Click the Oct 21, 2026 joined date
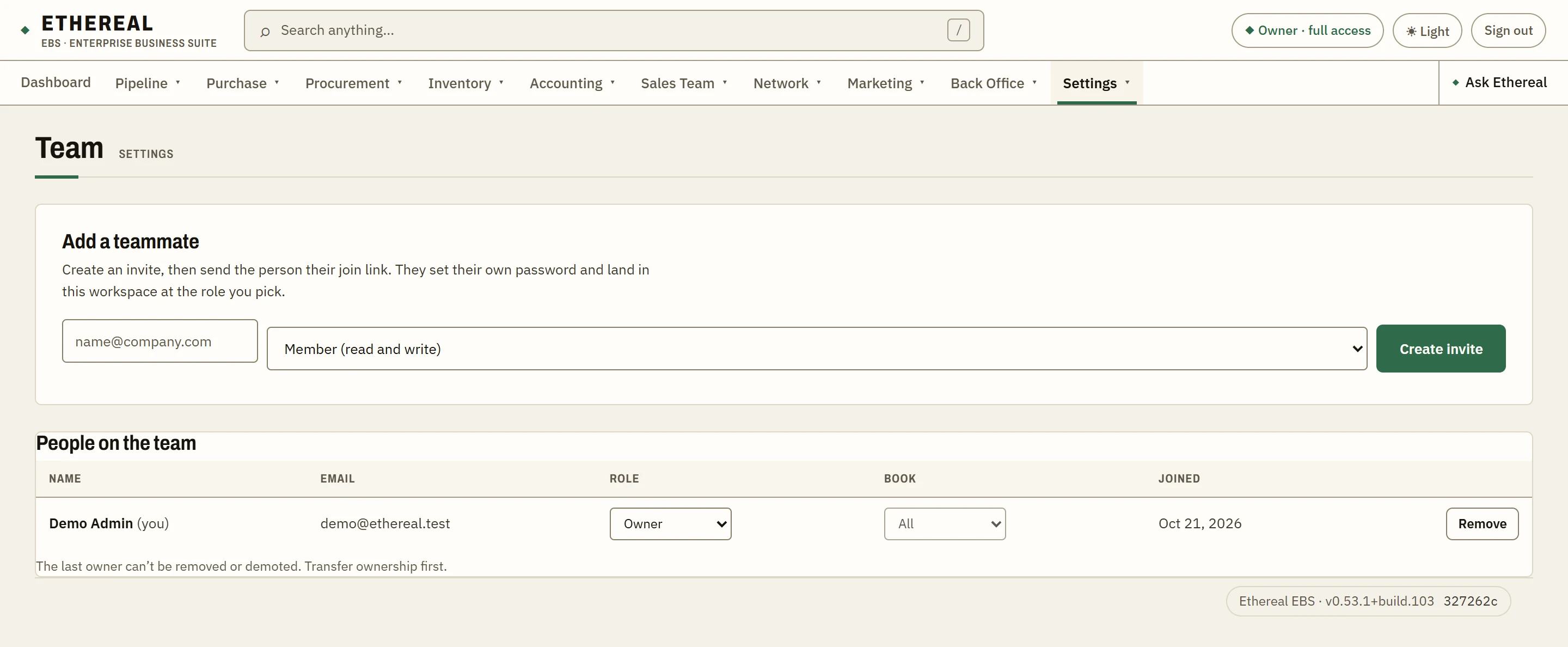Viewport: 1568px width, 647px height. coord(1200,523)
